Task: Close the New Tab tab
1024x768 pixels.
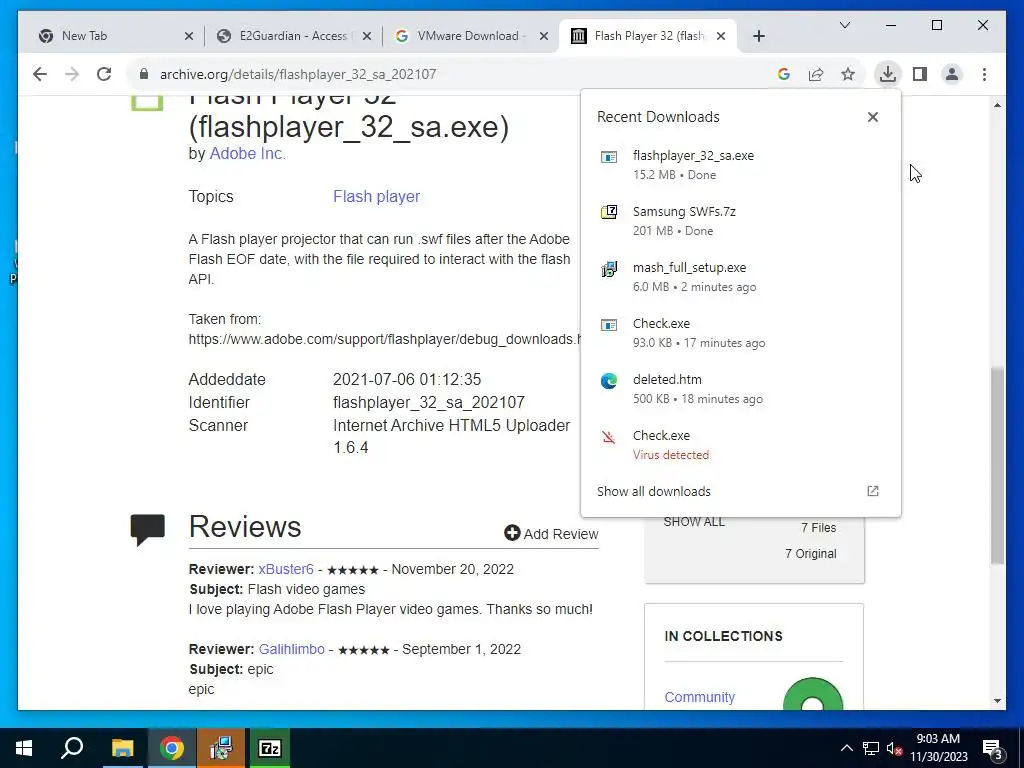Action: tap(189, 36)
